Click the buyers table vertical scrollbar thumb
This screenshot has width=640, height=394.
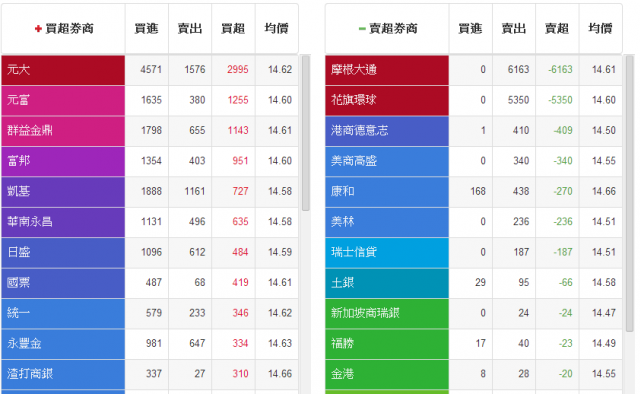click(306, 133)
